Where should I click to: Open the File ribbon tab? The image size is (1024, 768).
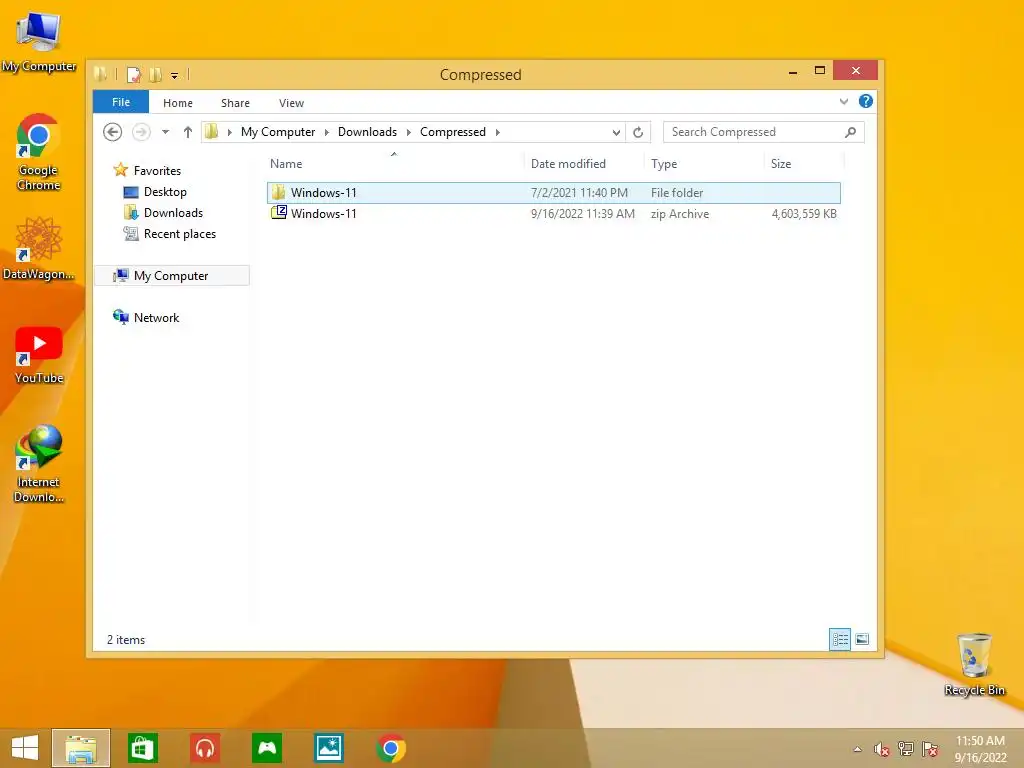(x=121, y=102)
